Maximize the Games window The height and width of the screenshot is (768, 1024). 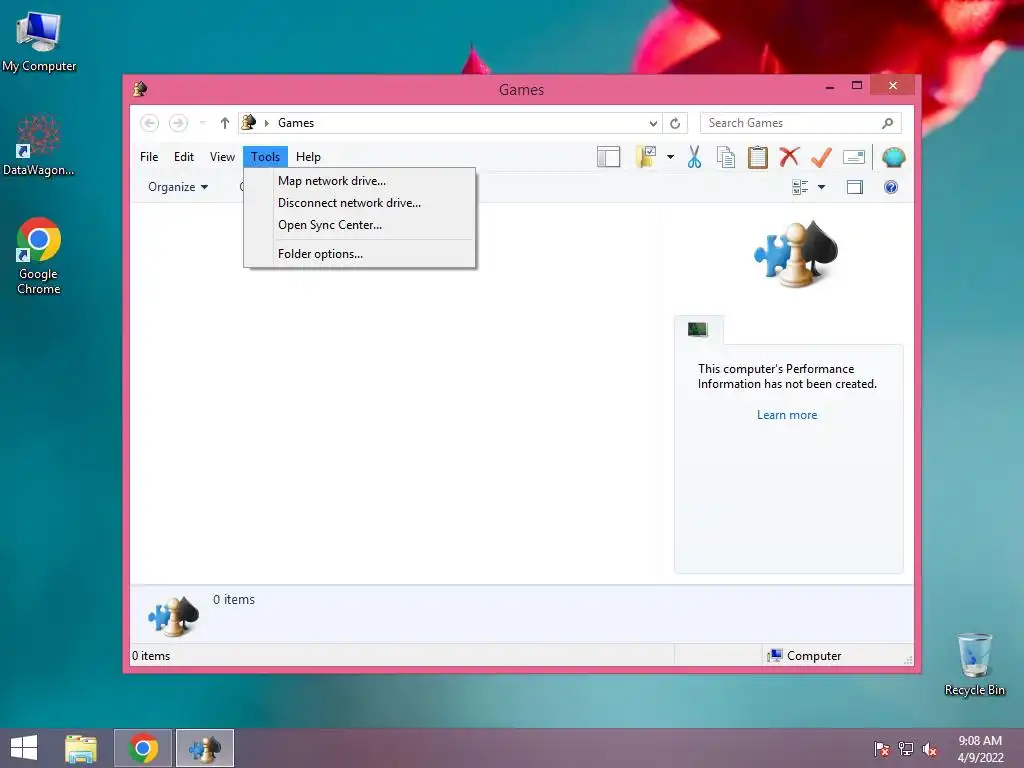coord(857,86)
